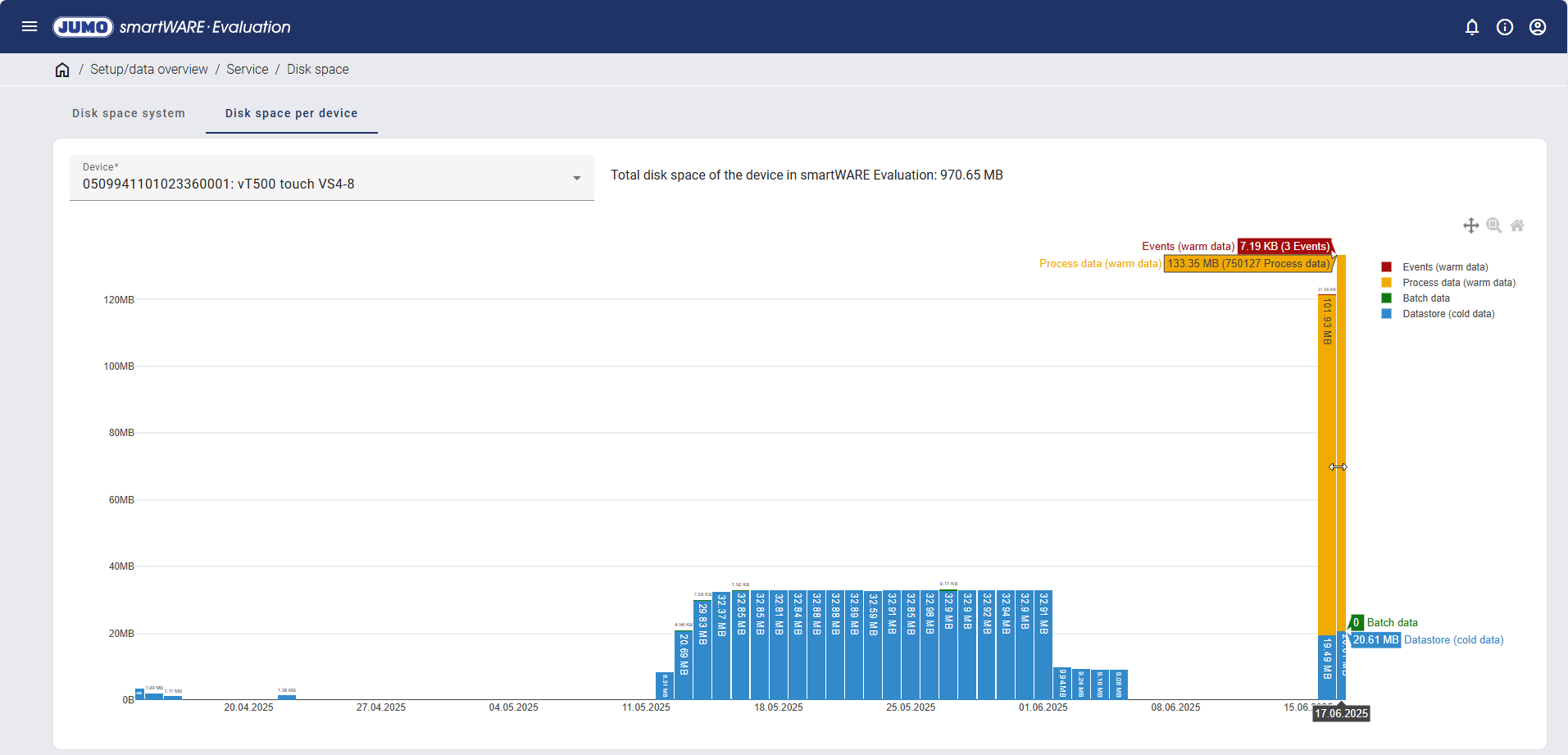The height and width of the screenshot is (755, 1568).
Task: Select the chart pan tool
Action: (1471, 225)
